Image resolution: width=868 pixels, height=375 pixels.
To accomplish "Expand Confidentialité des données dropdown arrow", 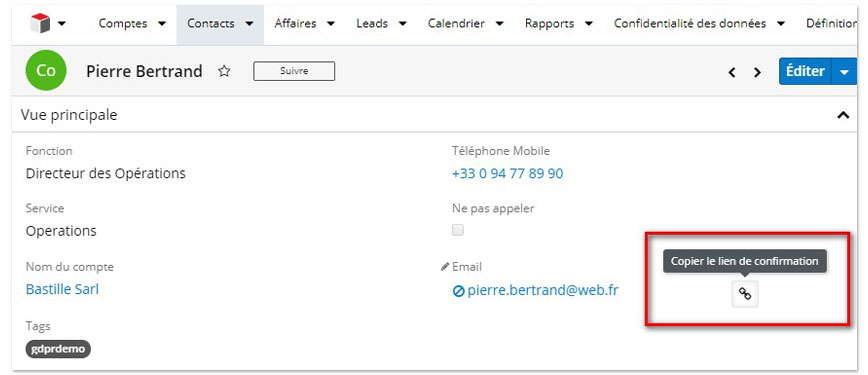I will (781, 24).
